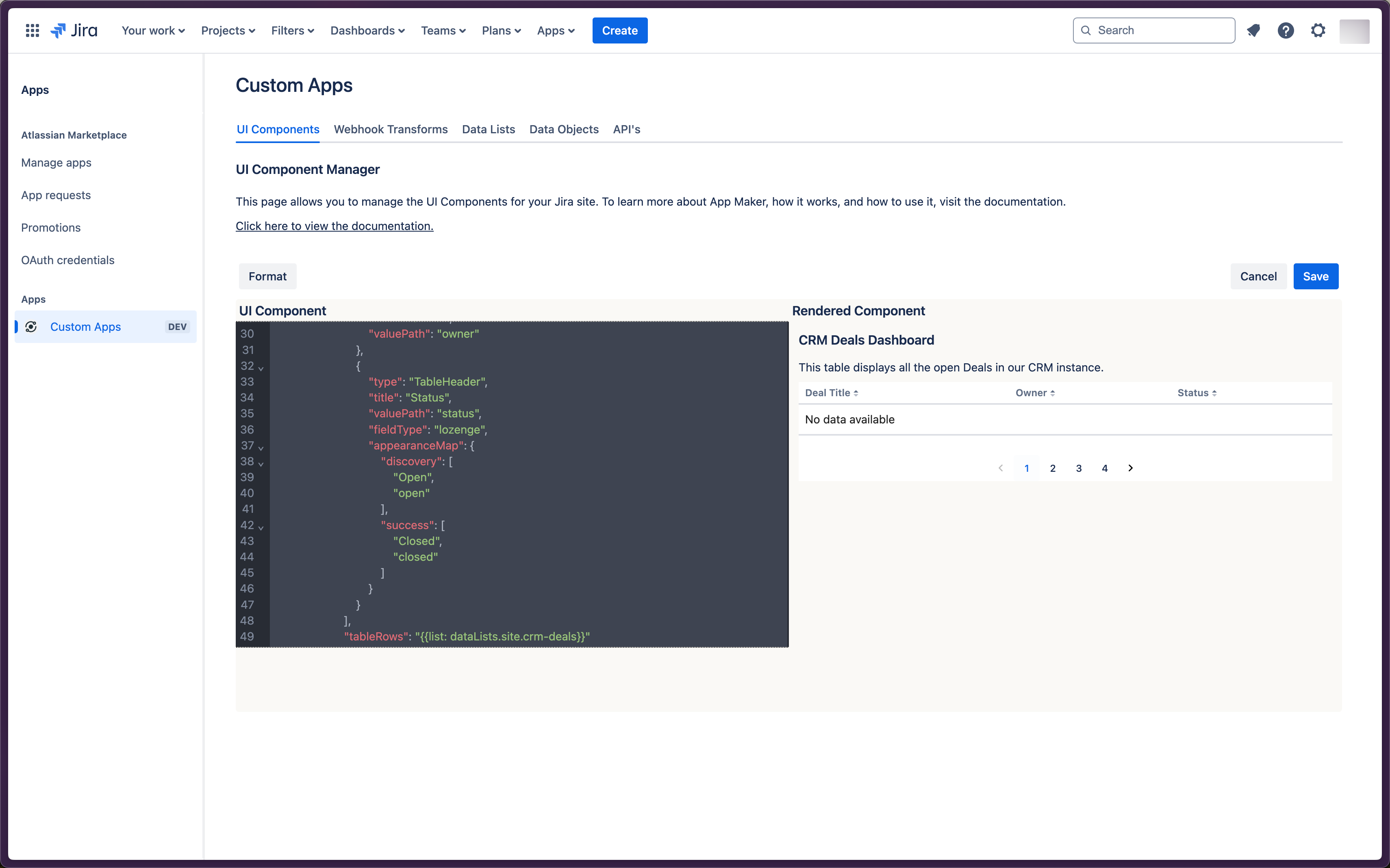
Task: Click the documentation hyperlink
Action: pos(334,225)
